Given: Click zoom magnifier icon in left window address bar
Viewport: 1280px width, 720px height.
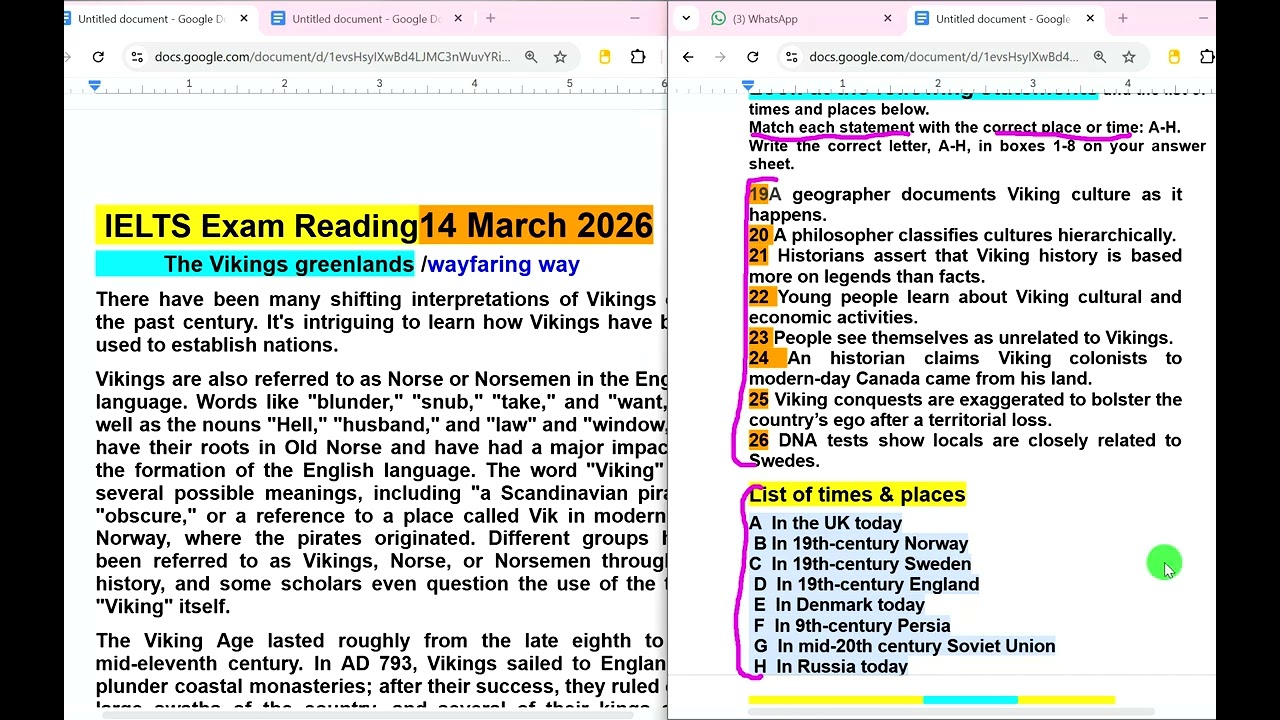Looking at the screenshot, I should coord(531,57).
